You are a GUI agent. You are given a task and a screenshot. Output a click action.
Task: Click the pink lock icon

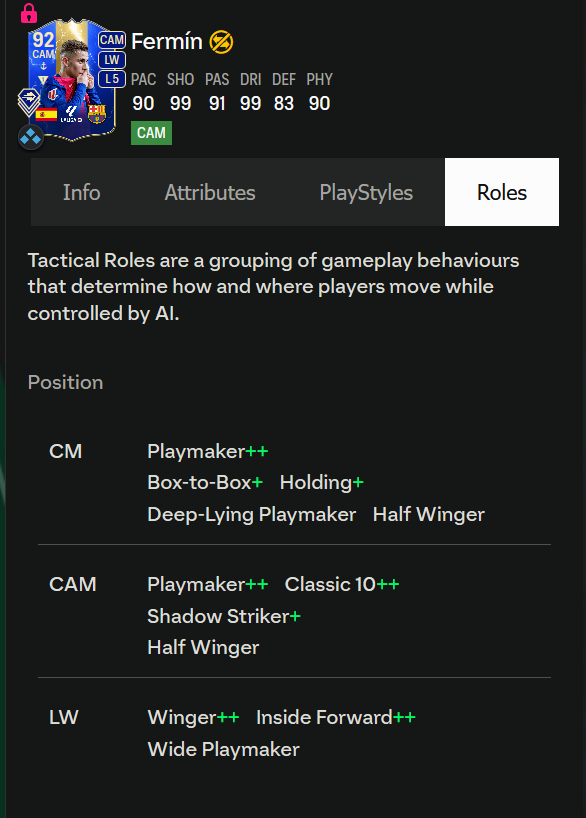(x=29, y=14)
